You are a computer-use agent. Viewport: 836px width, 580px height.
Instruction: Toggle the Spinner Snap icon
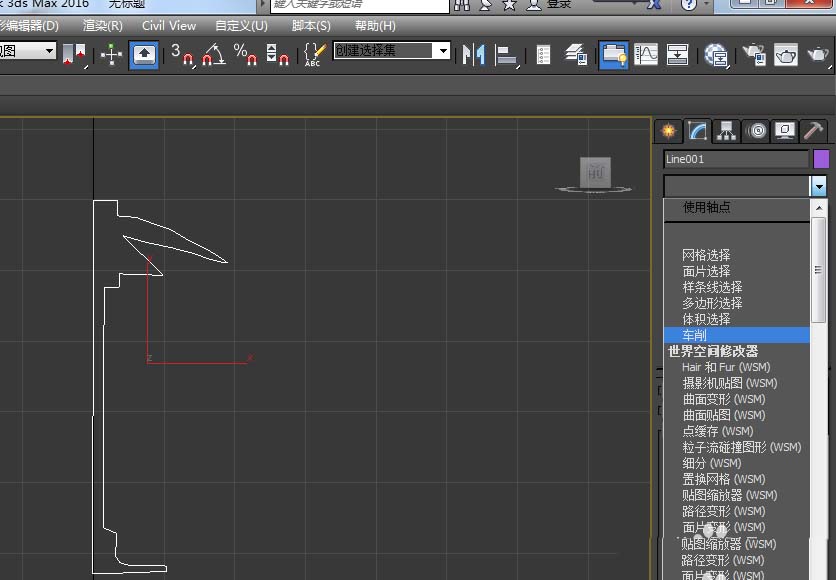click(277, 54)
